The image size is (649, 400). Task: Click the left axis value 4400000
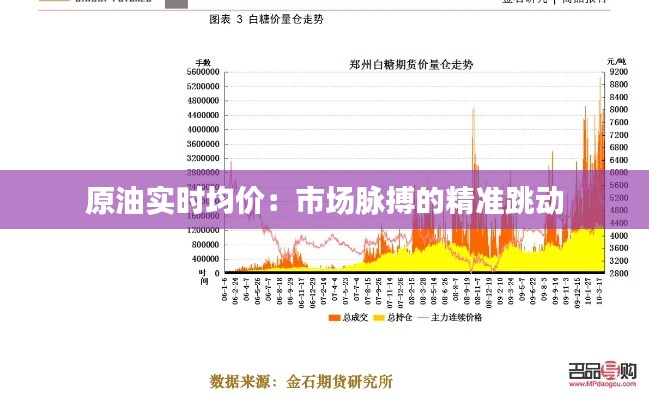203,115
